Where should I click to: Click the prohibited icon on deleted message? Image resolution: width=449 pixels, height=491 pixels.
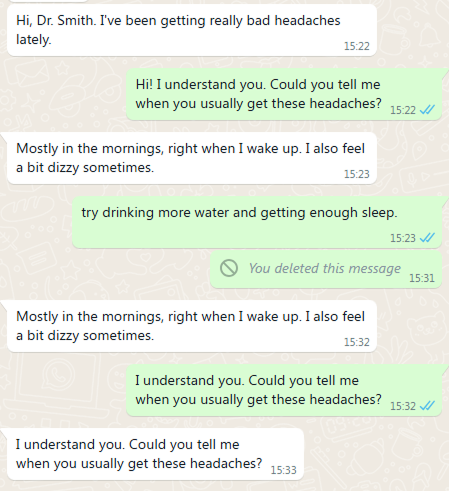[x=229, y=268]
